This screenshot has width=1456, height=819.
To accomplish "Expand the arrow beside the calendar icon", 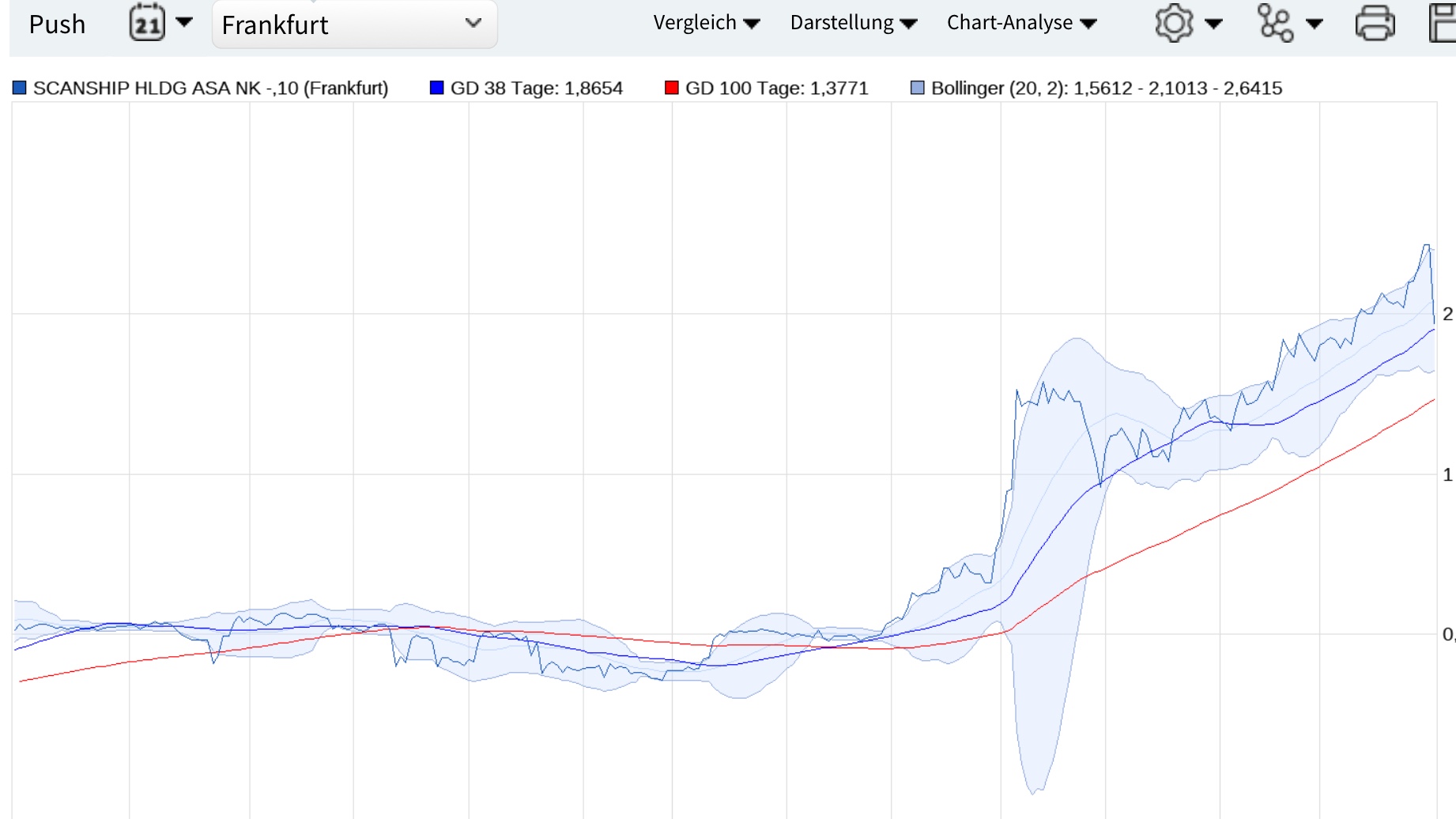I will pos(184,22).
